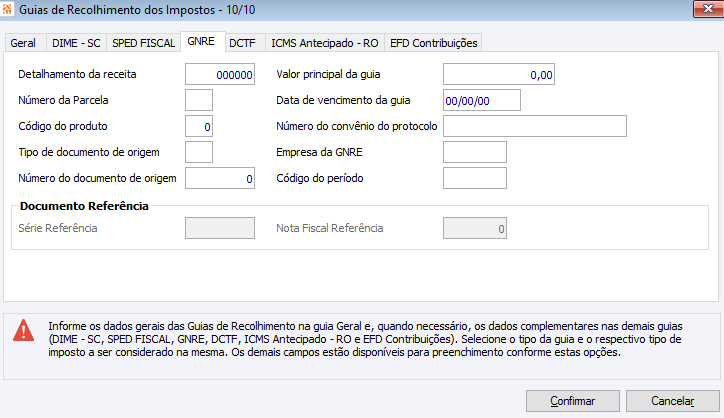Switch to the Geral tab
The width and height of the screenshot is (724, 418).
point(23,43)
